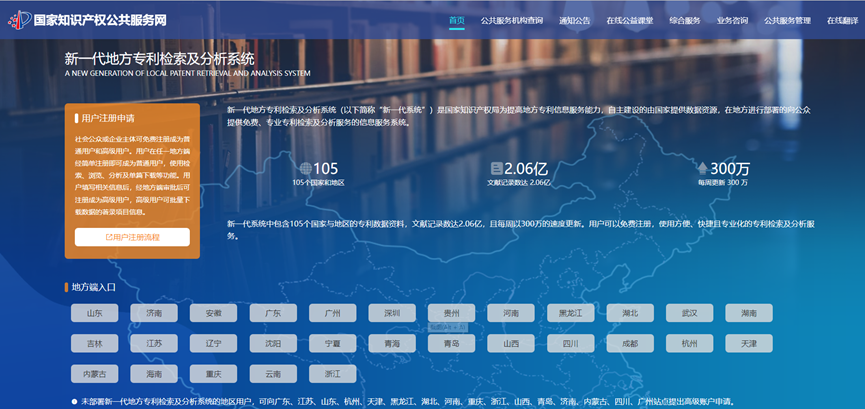Choose the 辽宁 portal button
This screenshot has width=865, height=409.
click(213, 343)
